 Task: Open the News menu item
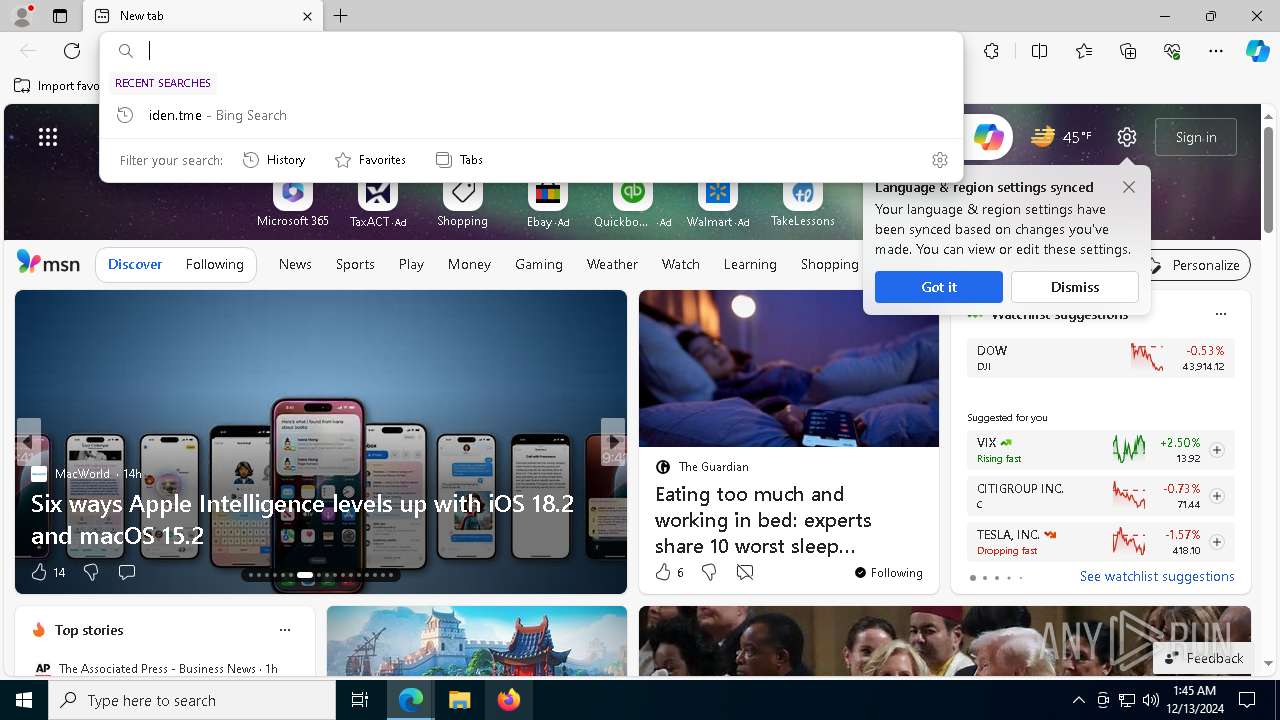pos(295,264)
